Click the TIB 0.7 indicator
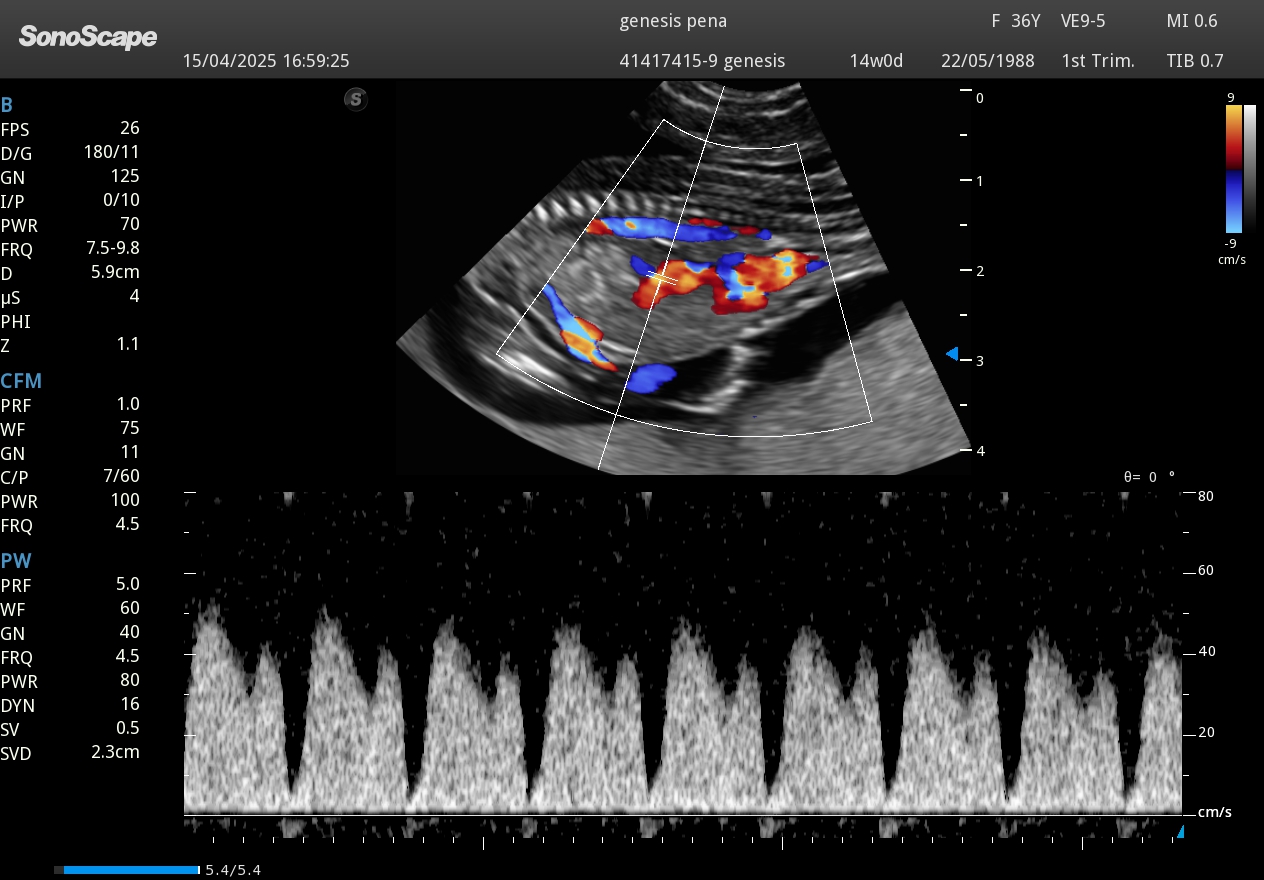Screen dimensions: 1264x880 [x=1193, y=60]
